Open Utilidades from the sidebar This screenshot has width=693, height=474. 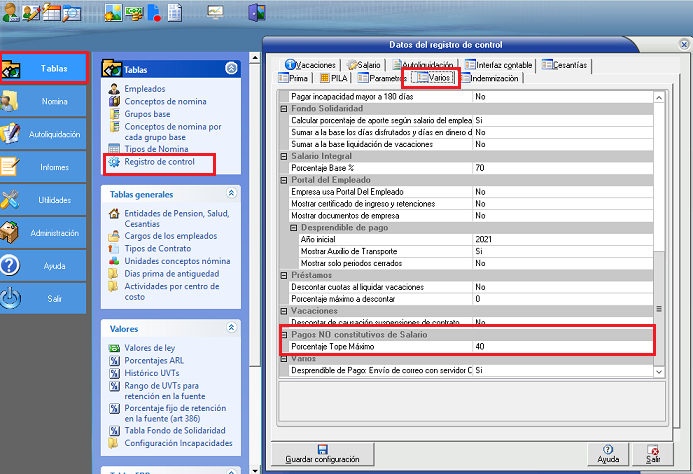(43, 199)
